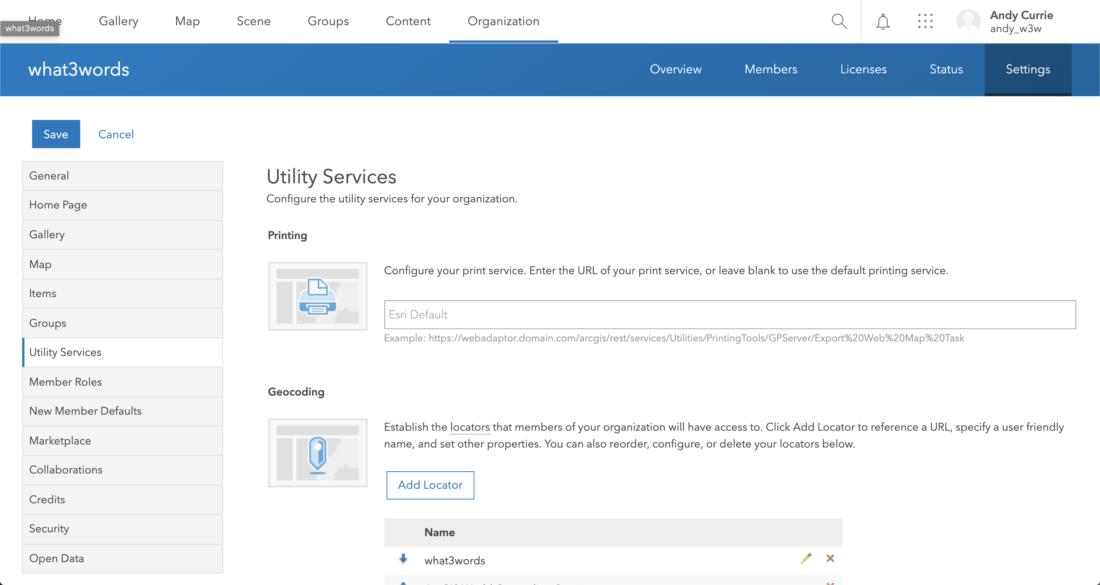The image size is (1100, 585).
Task: Select Organization in the top navigation
Action: point(504,21)
